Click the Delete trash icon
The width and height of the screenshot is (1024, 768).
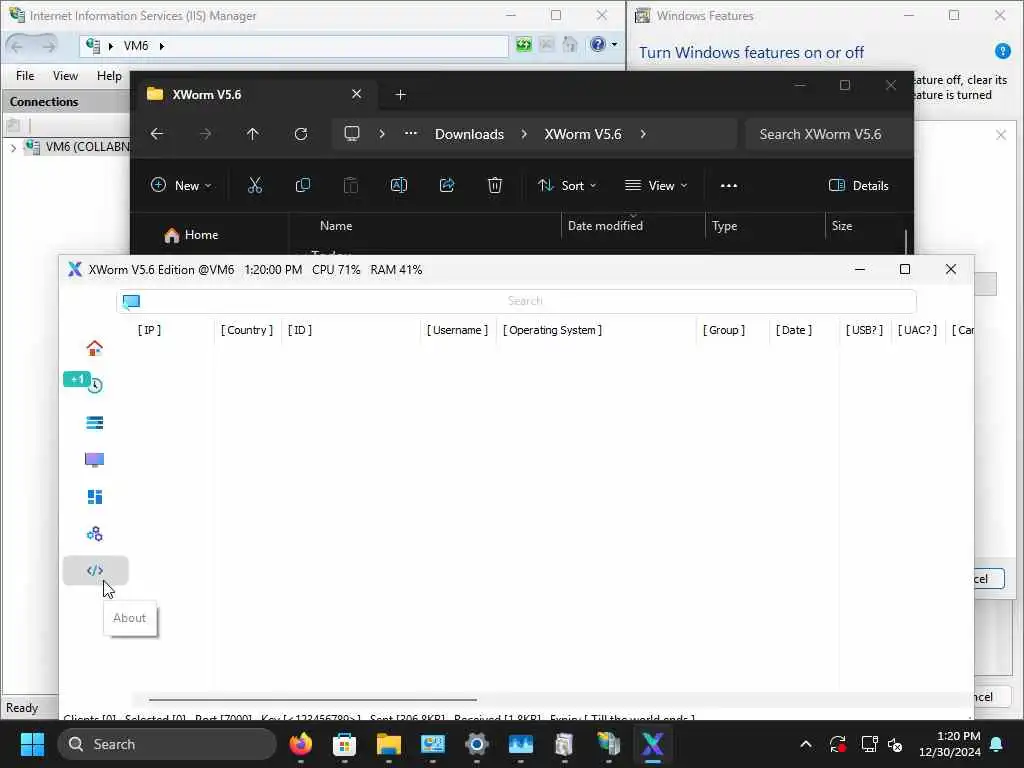coord(495,185)
